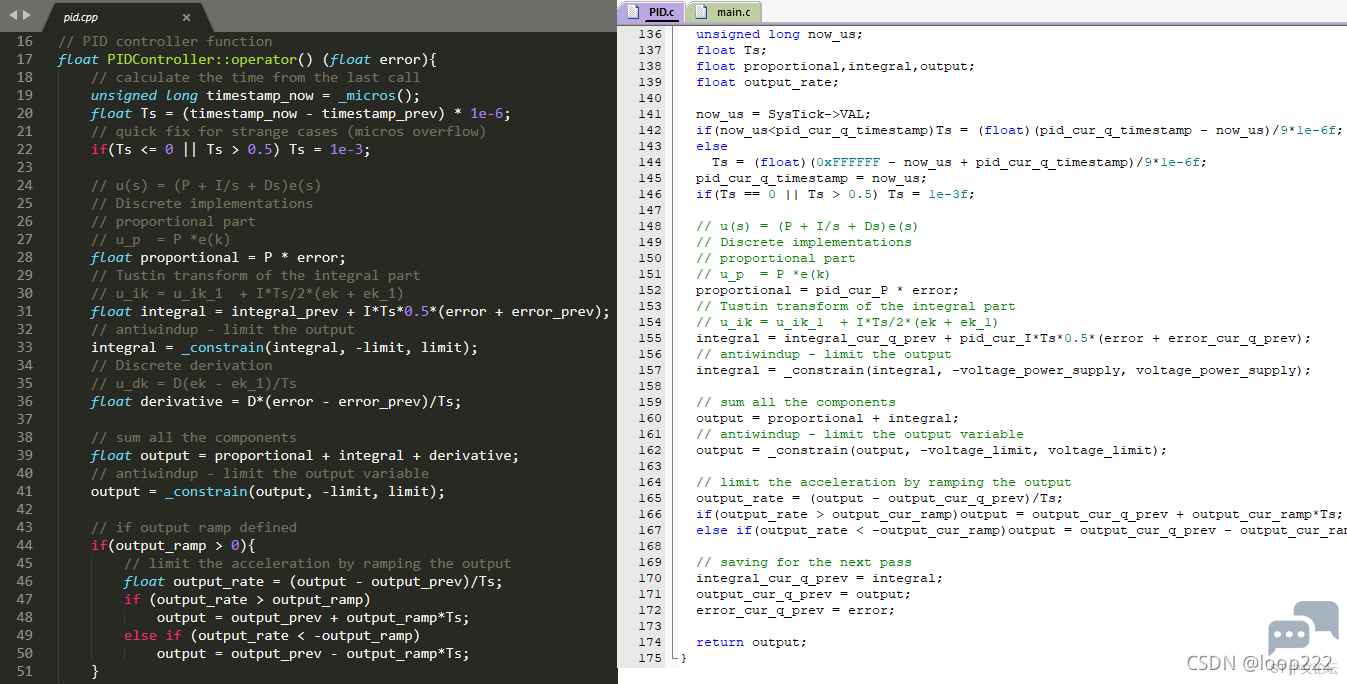Image resolution: width=1347 pixels, height=684 pixels.
Task: Click '// Discrete derivation' comment
Action: click(181, 365)
